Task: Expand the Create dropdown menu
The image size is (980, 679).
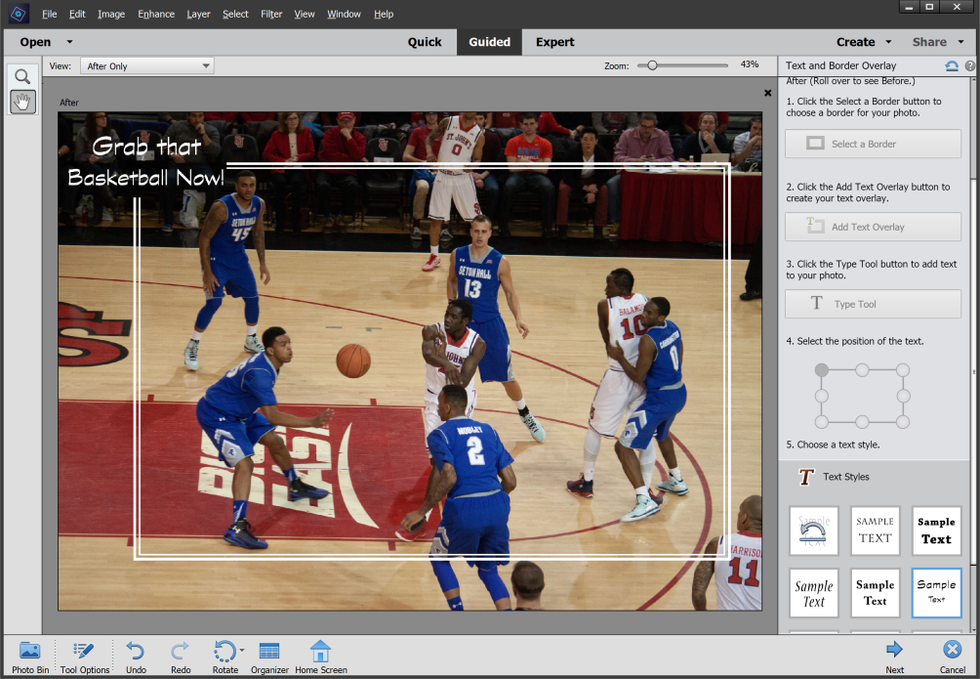Action: 888,42
